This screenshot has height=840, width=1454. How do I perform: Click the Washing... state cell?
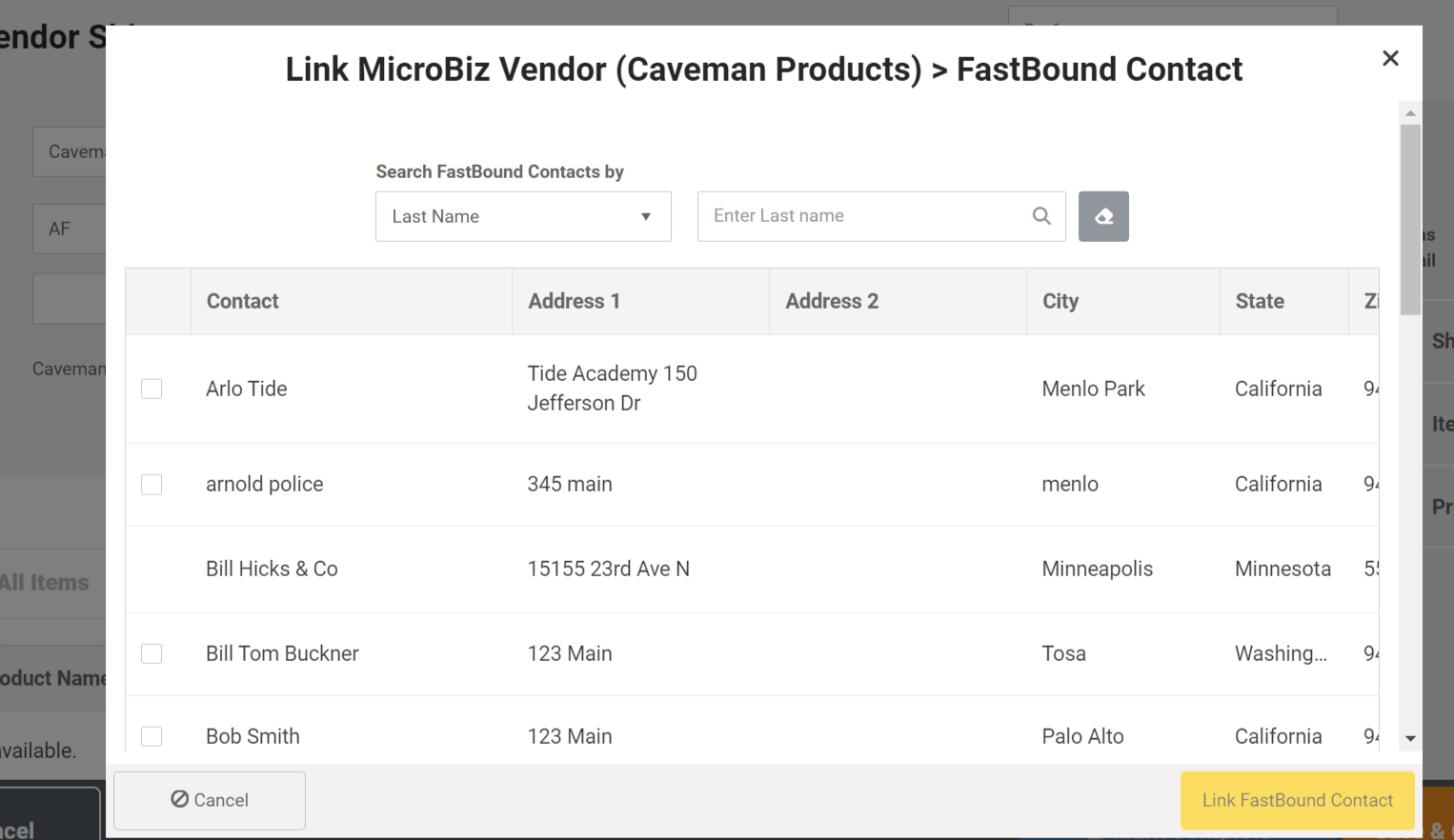tap(1281, 653)
